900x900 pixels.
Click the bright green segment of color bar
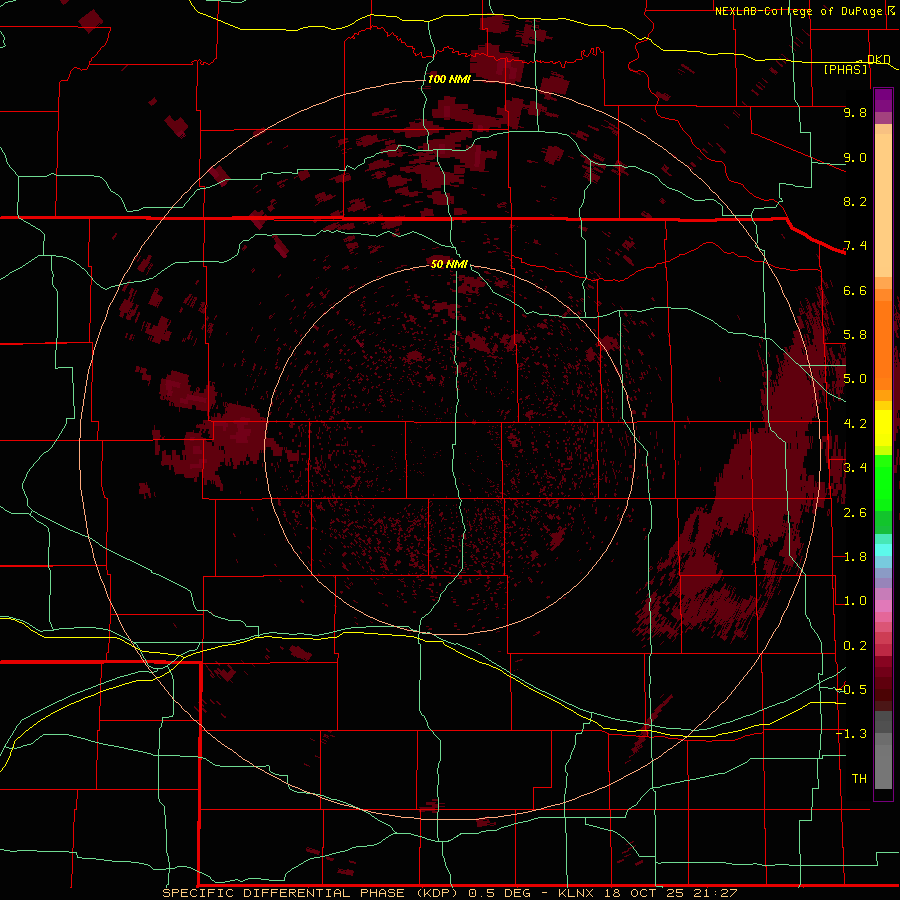(883, 482)
